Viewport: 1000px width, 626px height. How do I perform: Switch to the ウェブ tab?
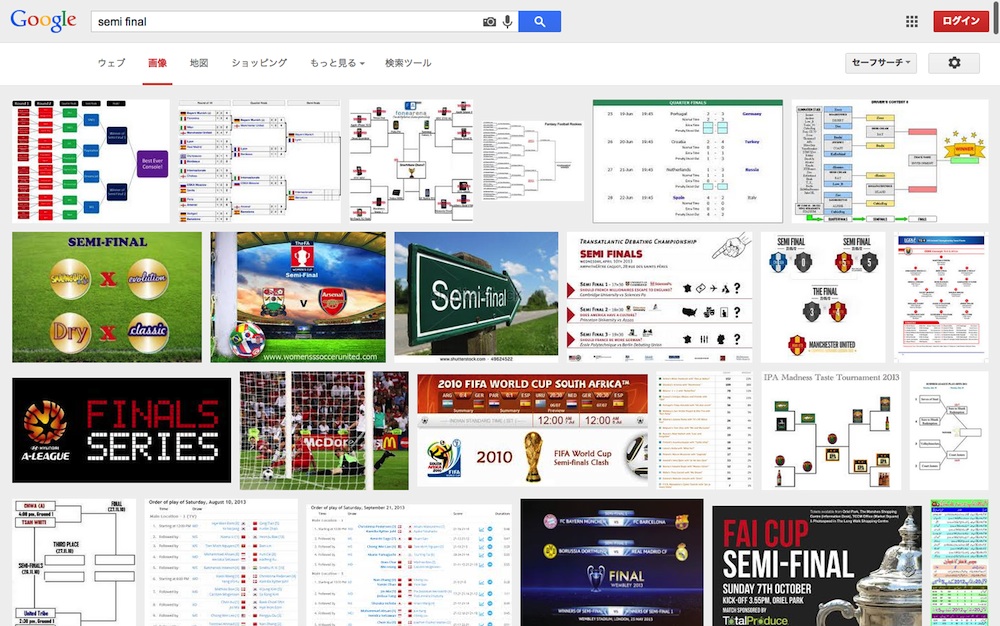coord(111,63)
